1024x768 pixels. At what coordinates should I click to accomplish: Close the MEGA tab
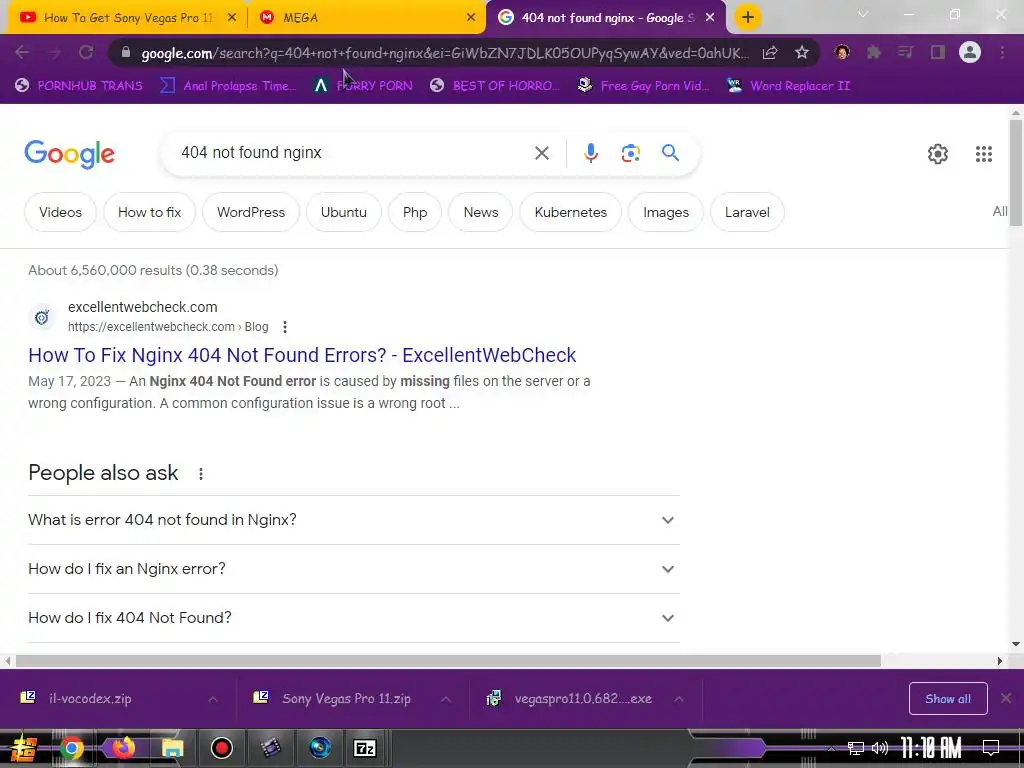(471, 18)
